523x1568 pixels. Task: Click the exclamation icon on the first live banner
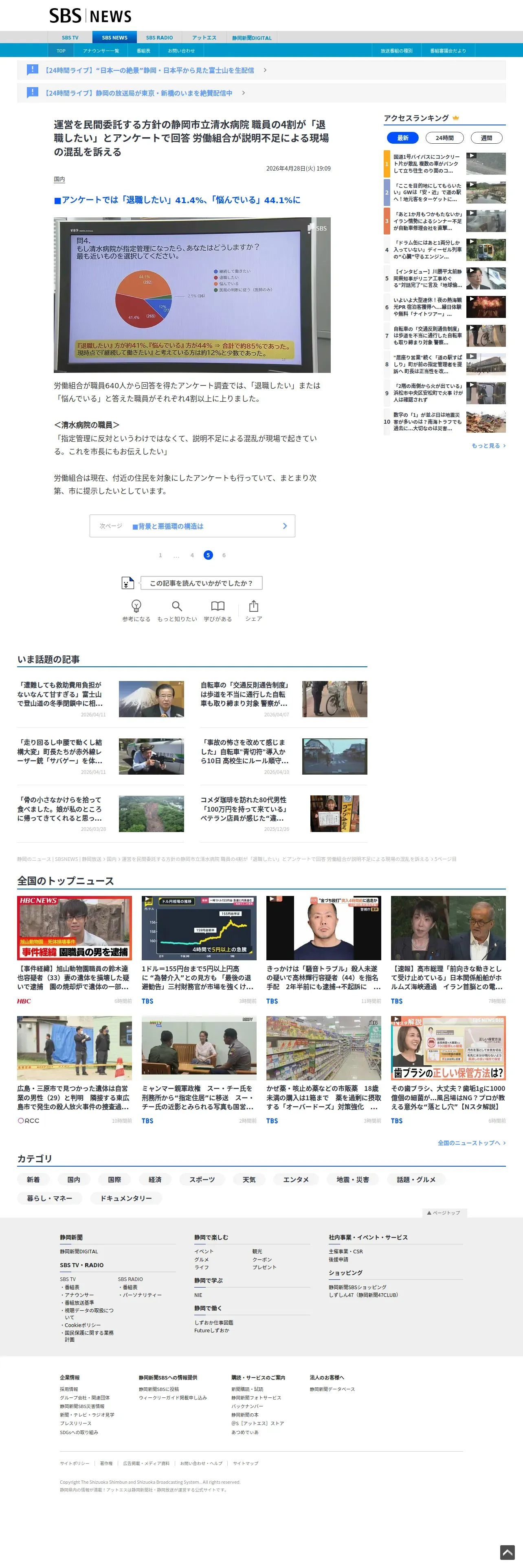(x=32, y=70)
